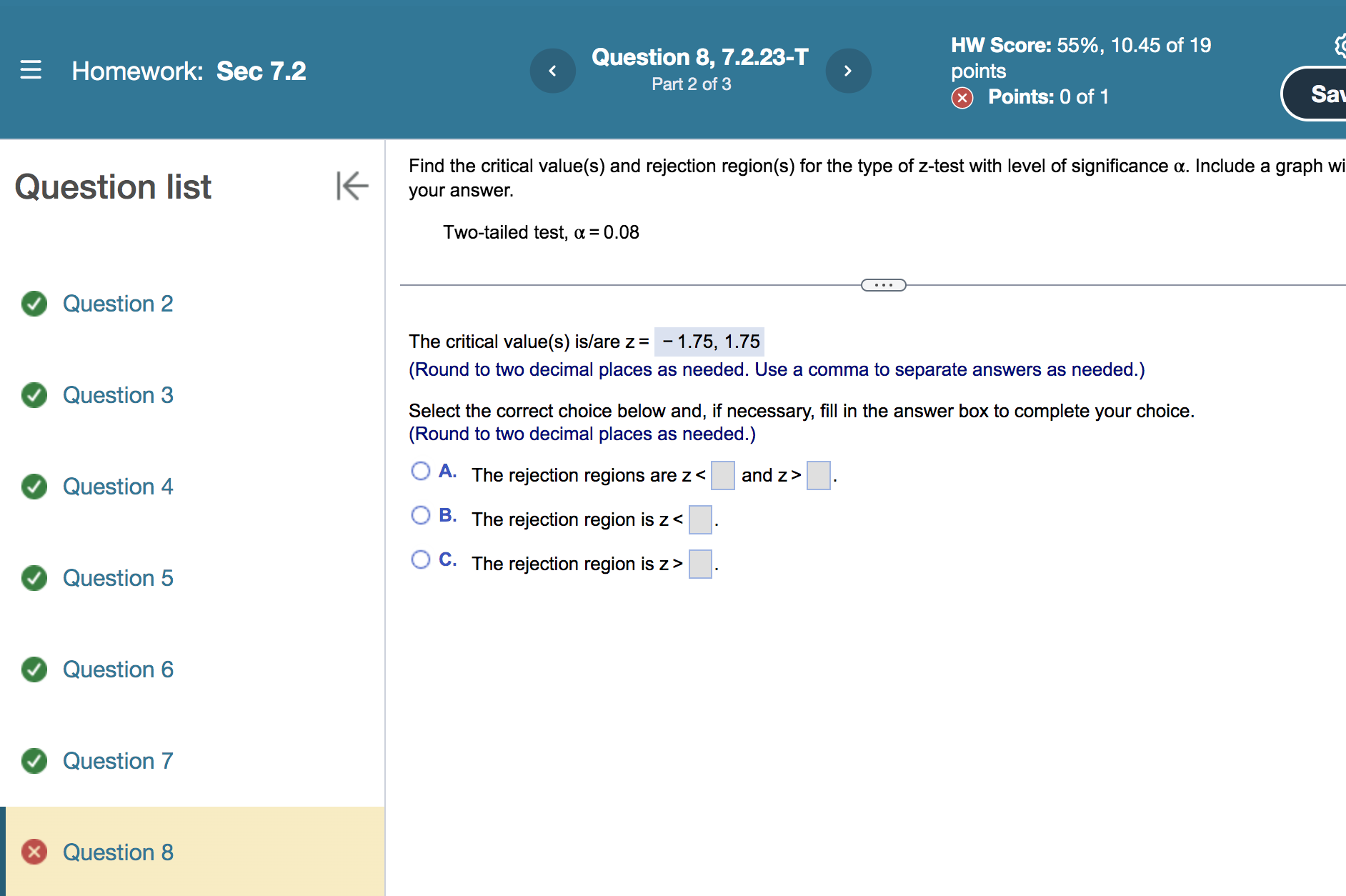The image size is (1346, 896).
Task: Open Question 2 in the list
Action: 118,304
